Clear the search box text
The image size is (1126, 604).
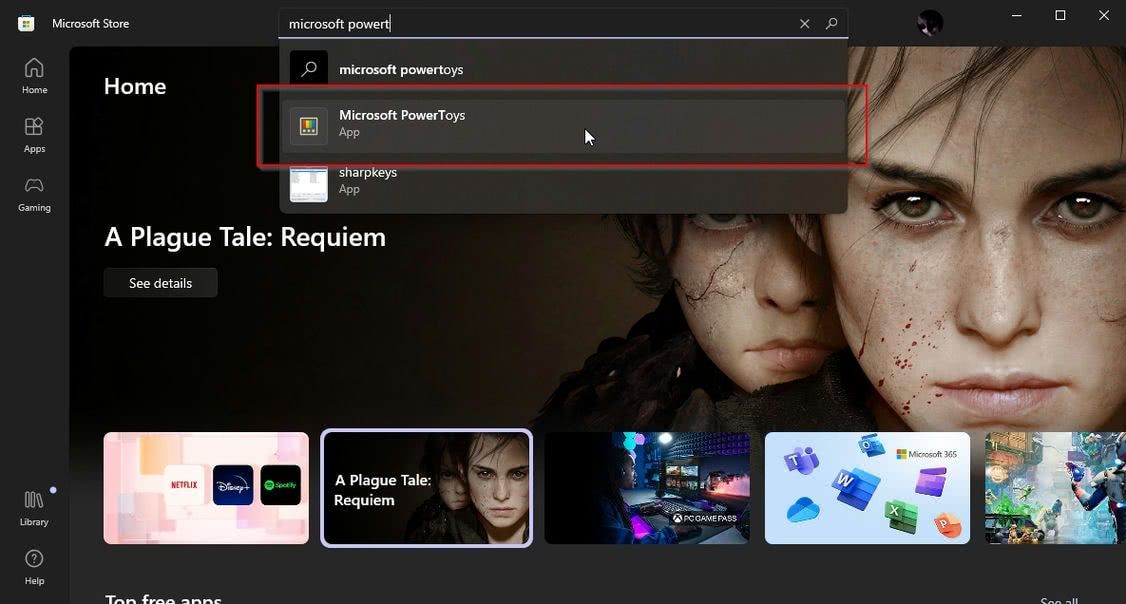804,24
